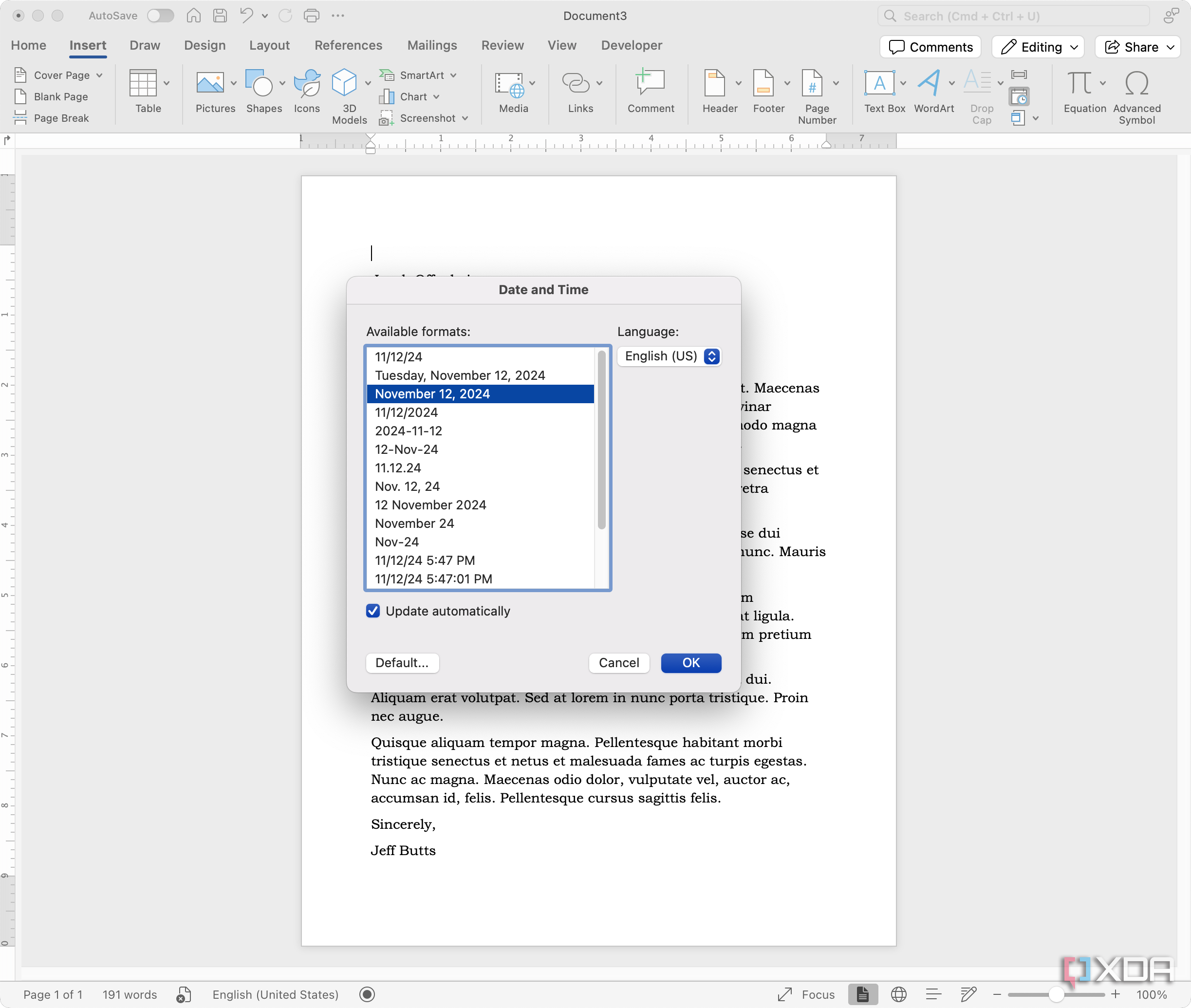This screenshot has height=1008, width=1191.
Task: Click the Page Number icon
Action: (x=812, y=83)
